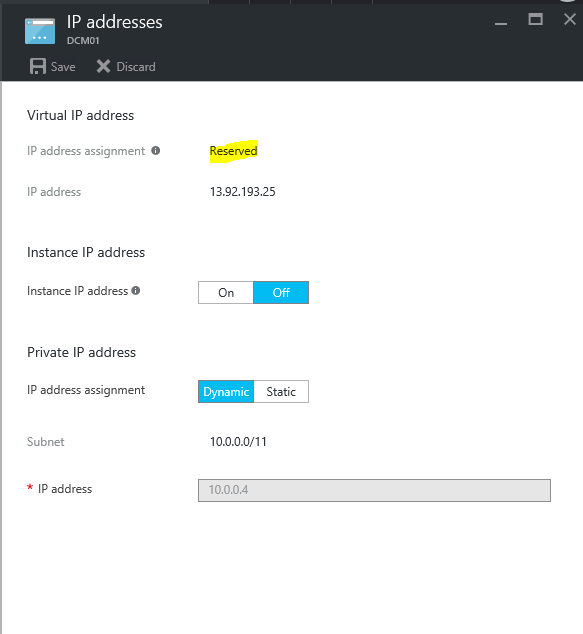The width and height of the screenshot is (583, 634).
Task: Open info tooltip beside IP address assignment
Action: (x=156, y=151)
